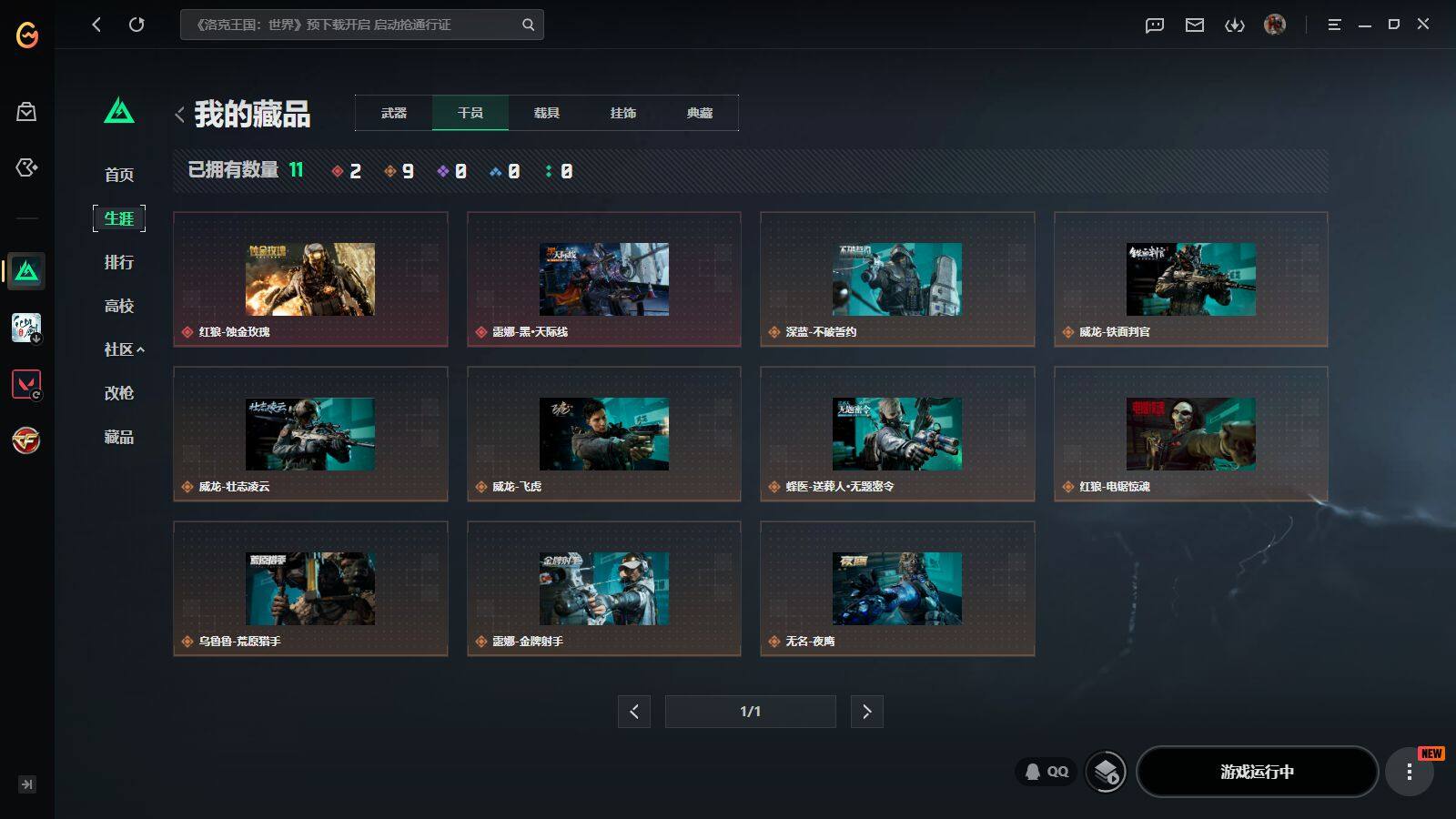
Task: Open the chat messages icon
Action: coord(1155,25)
